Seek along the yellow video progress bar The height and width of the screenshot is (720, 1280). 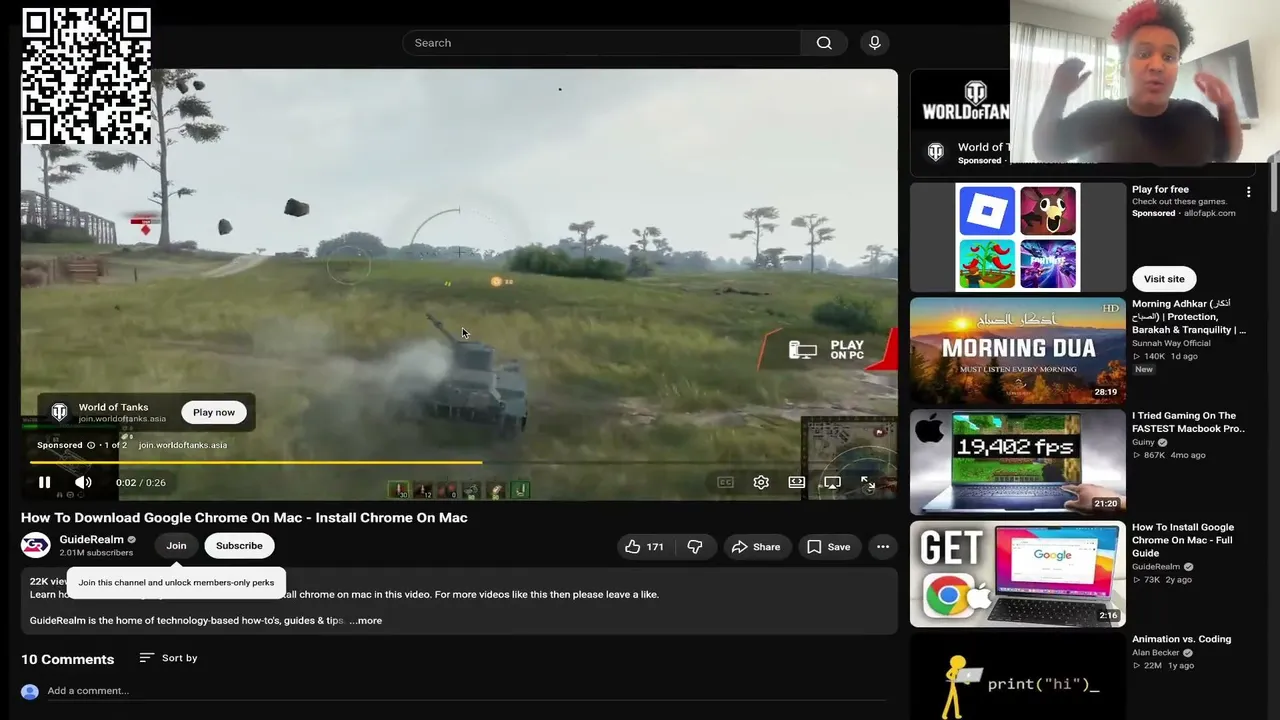pyautogui.click(x=459, y=462)
